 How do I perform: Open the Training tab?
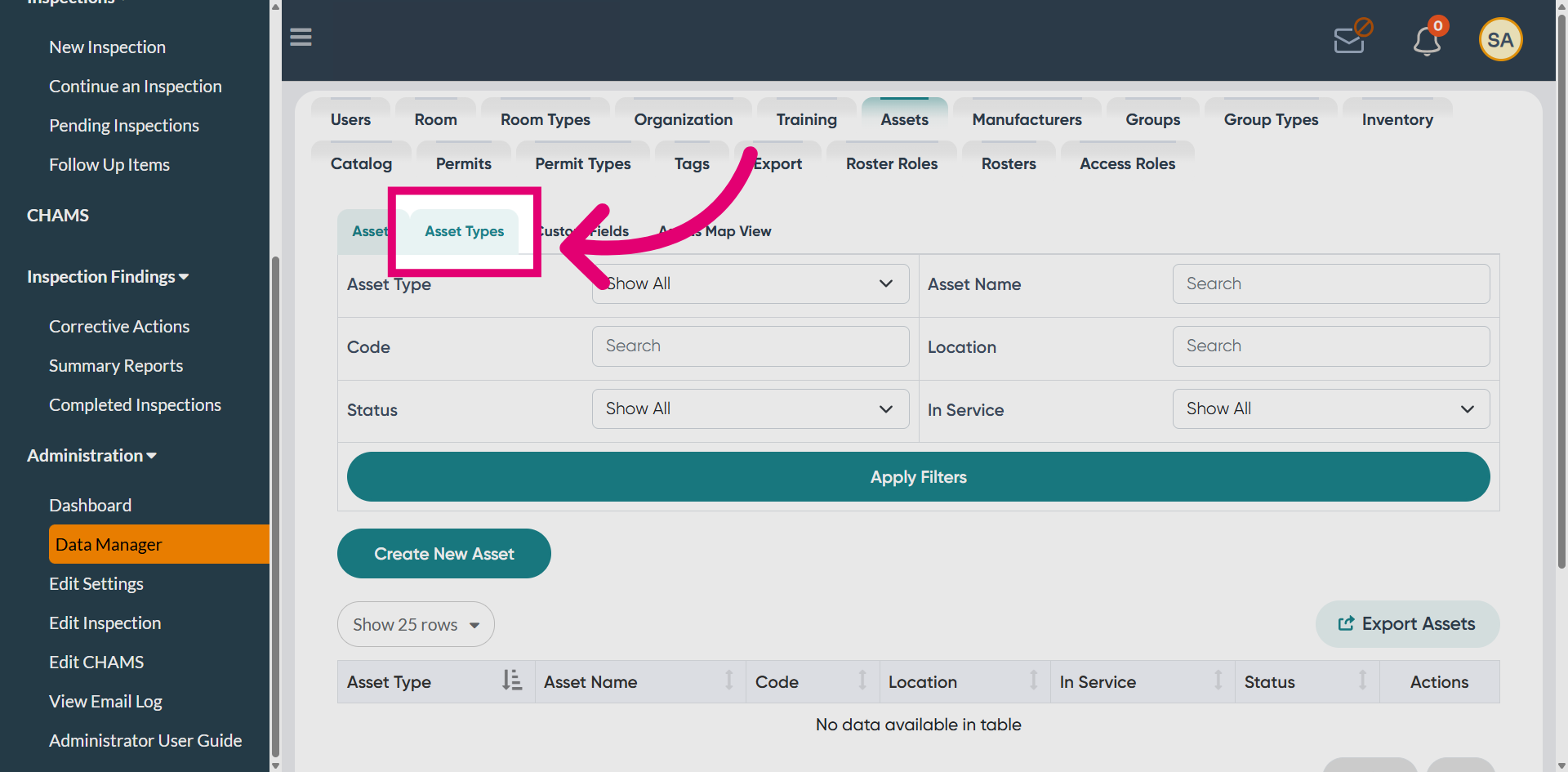click(x=807, y=119)
